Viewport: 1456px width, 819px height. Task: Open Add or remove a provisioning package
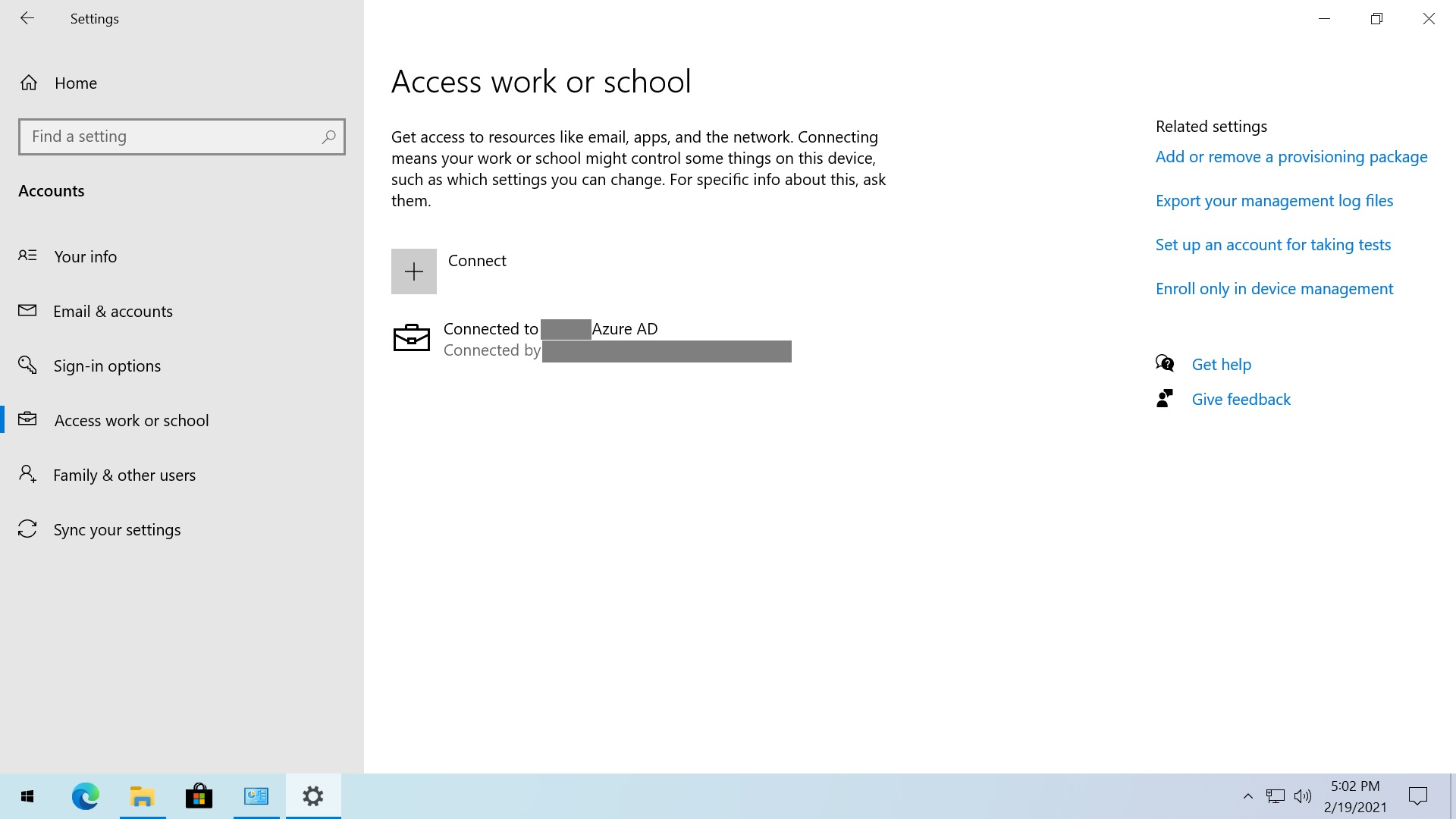pos(1291,156)
